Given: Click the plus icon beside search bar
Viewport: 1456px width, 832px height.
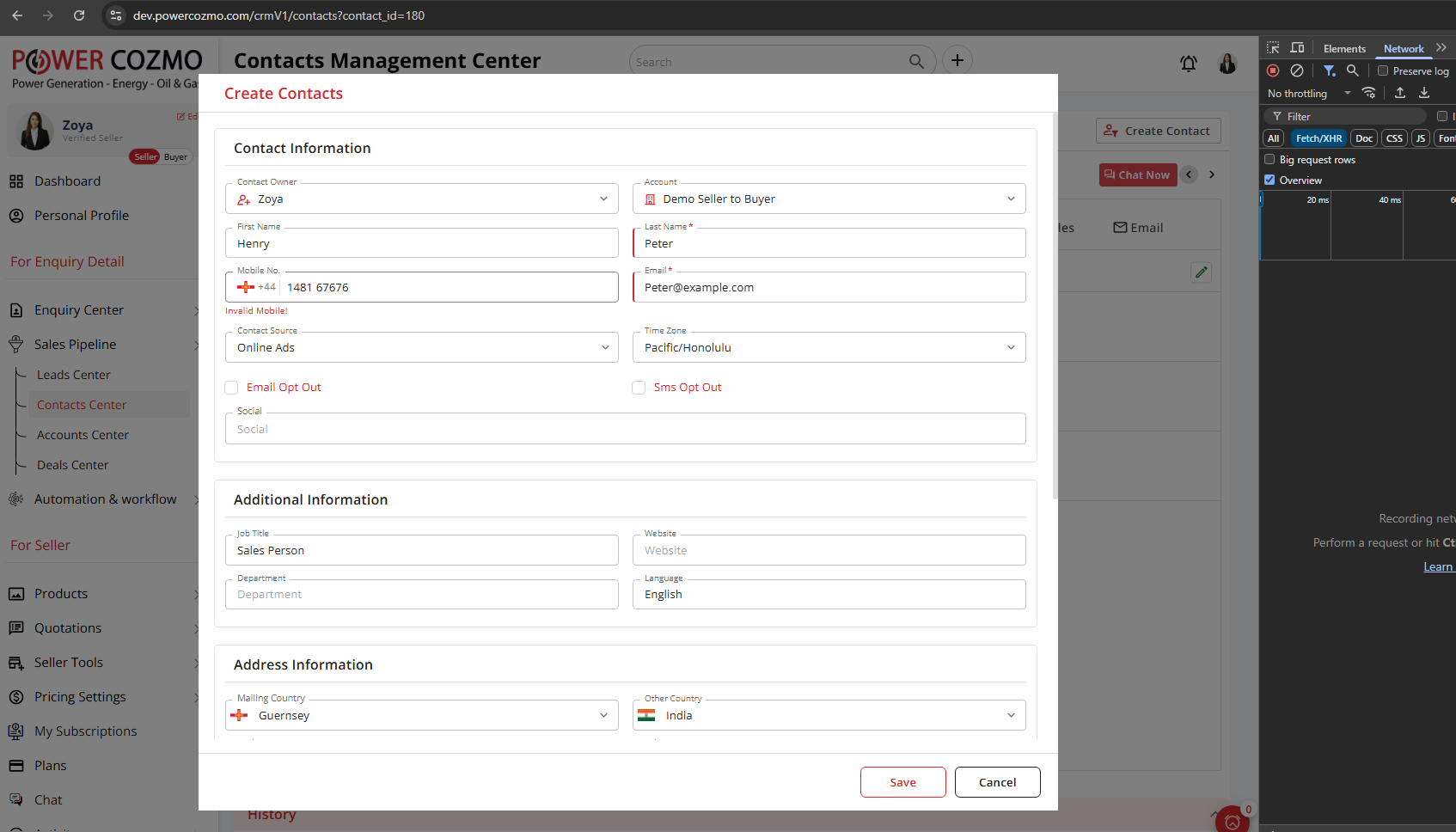Looking at the screenshot, I should (x=957, y=60).
